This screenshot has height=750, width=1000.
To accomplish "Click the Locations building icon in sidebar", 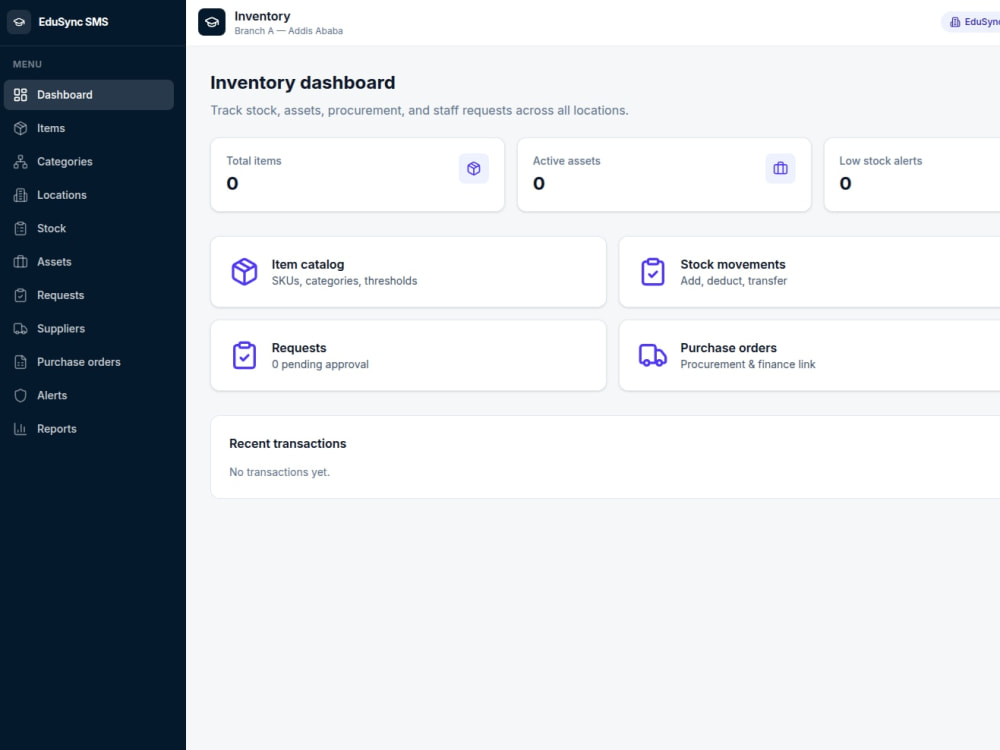I will coord(20,195).
